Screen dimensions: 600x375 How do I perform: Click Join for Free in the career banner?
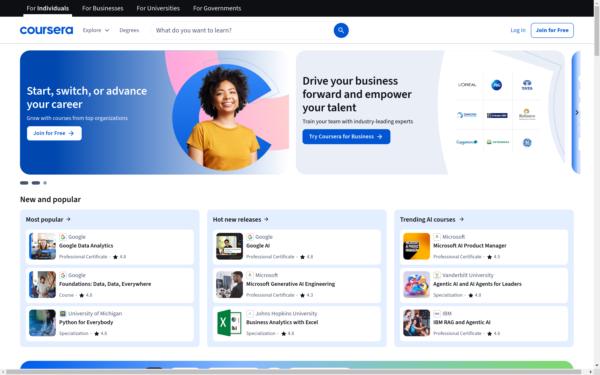[54, 133]
